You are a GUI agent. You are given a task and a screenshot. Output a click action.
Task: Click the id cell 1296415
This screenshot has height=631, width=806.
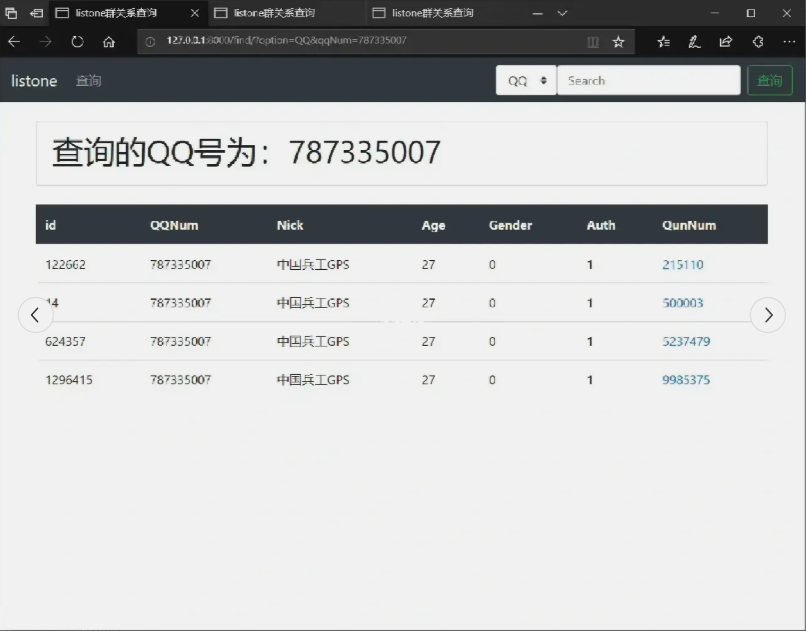point(69,380)
